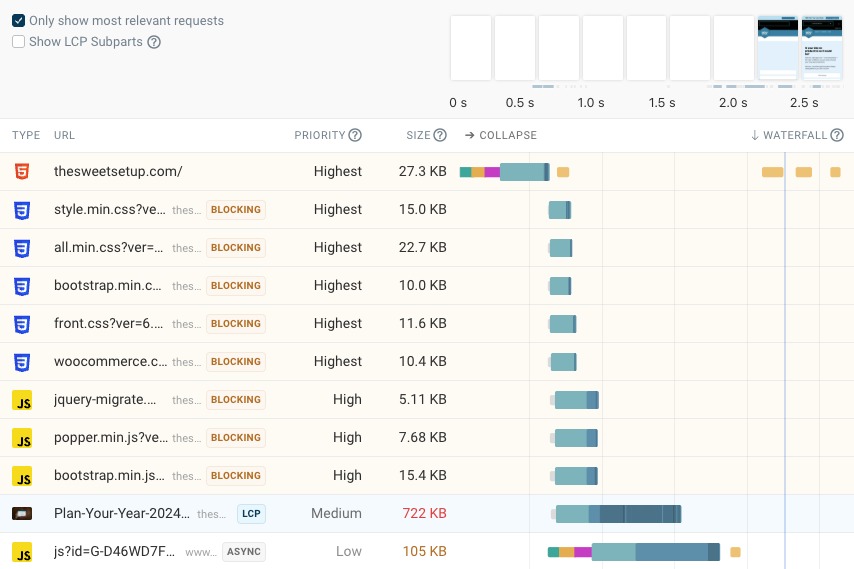854x569 pixels.
Task: Open jquery-migrate request details
Action: (105, 400)
